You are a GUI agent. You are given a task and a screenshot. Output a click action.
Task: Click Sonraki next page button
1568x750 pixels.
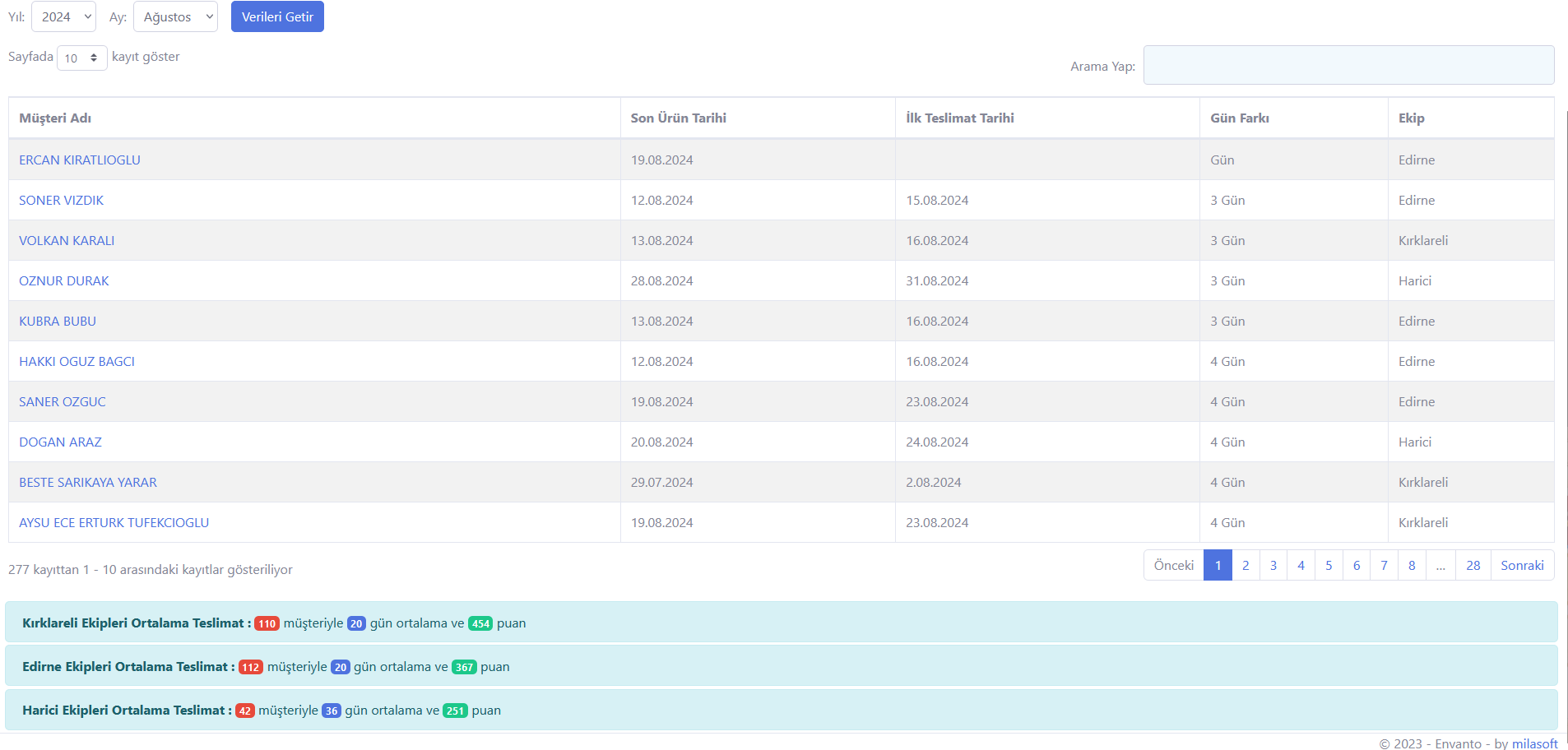(x=1522, y=566)
